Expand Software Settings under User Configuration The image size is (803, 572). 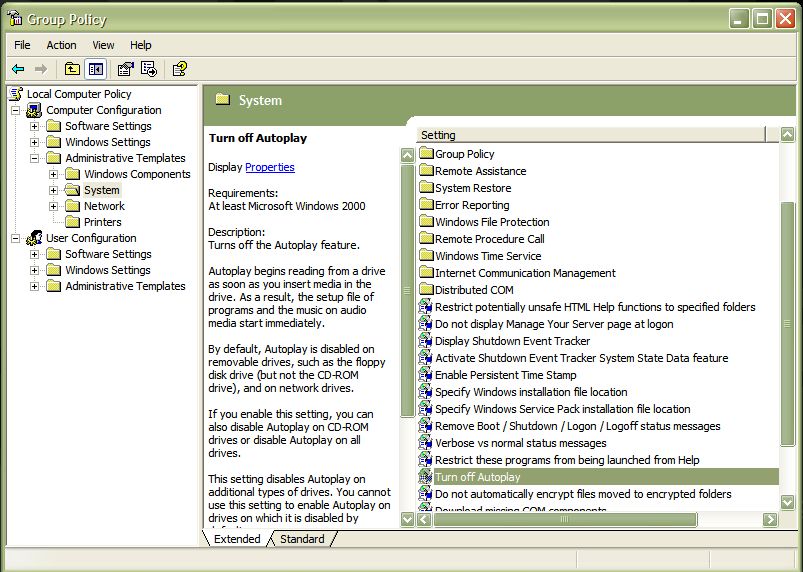(x=34, y=254)
